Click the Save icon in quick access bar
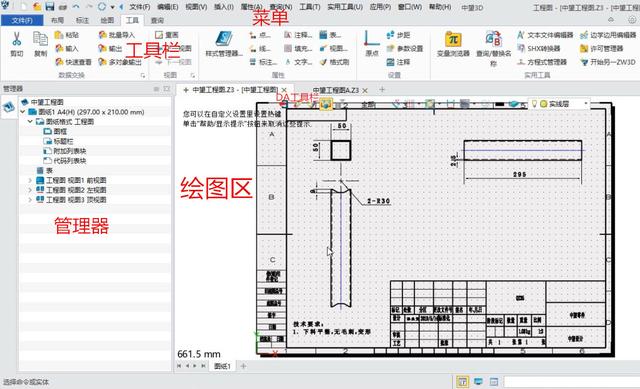 [50, 7]
